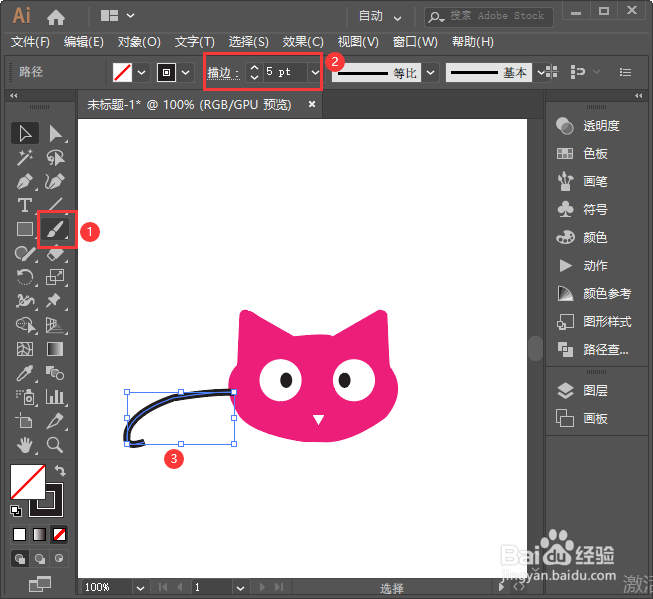Open variable width profile 等比 dropdown
Viewport: 653px width, 599px height.
431,72
